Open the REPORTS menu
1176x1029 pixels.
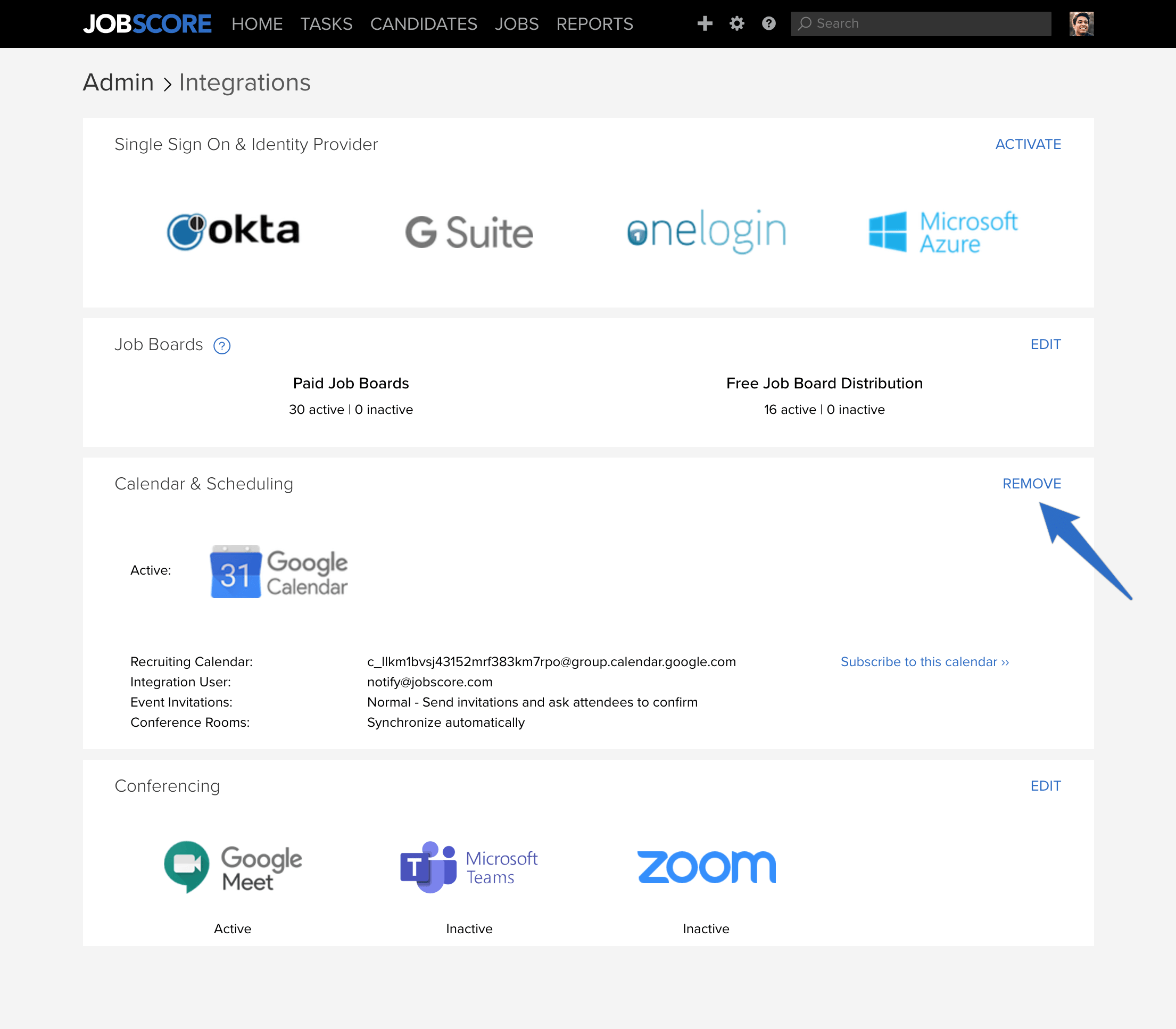pyautogui.click(x=595, y=23)
